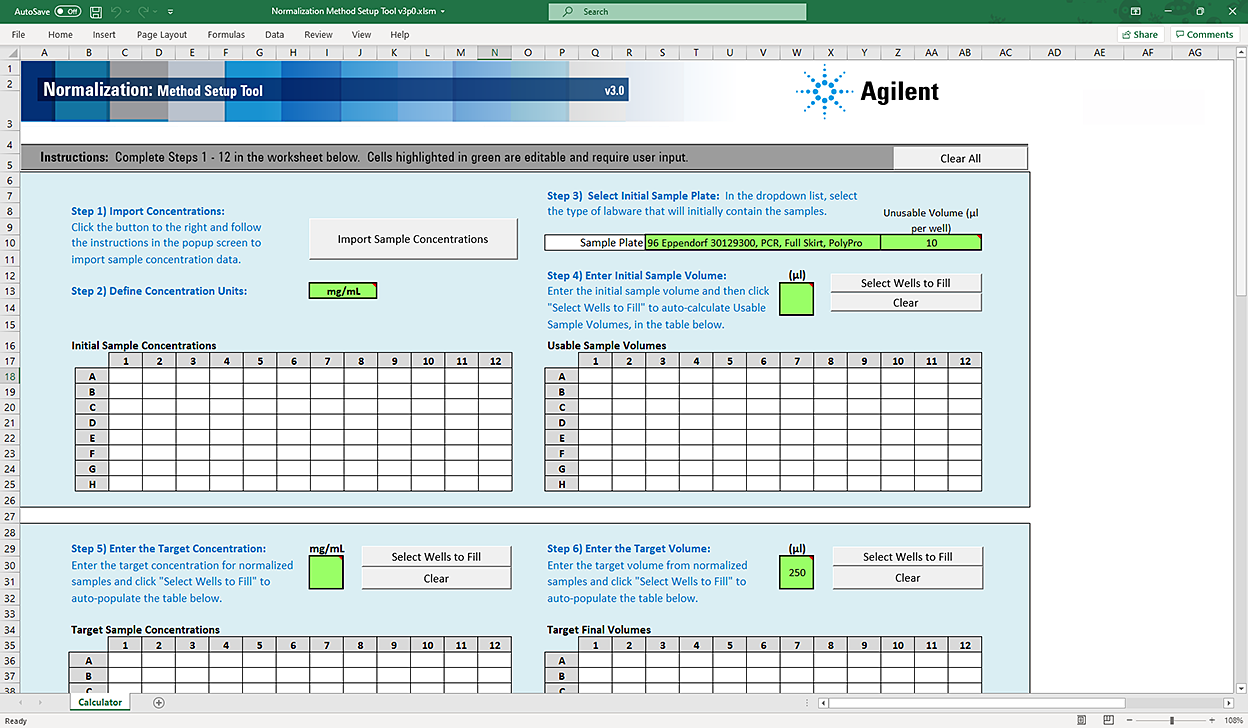Switch to the Formulas tab
The width and height of the screenshot is (1248, 728).
(x=226, y=34)
